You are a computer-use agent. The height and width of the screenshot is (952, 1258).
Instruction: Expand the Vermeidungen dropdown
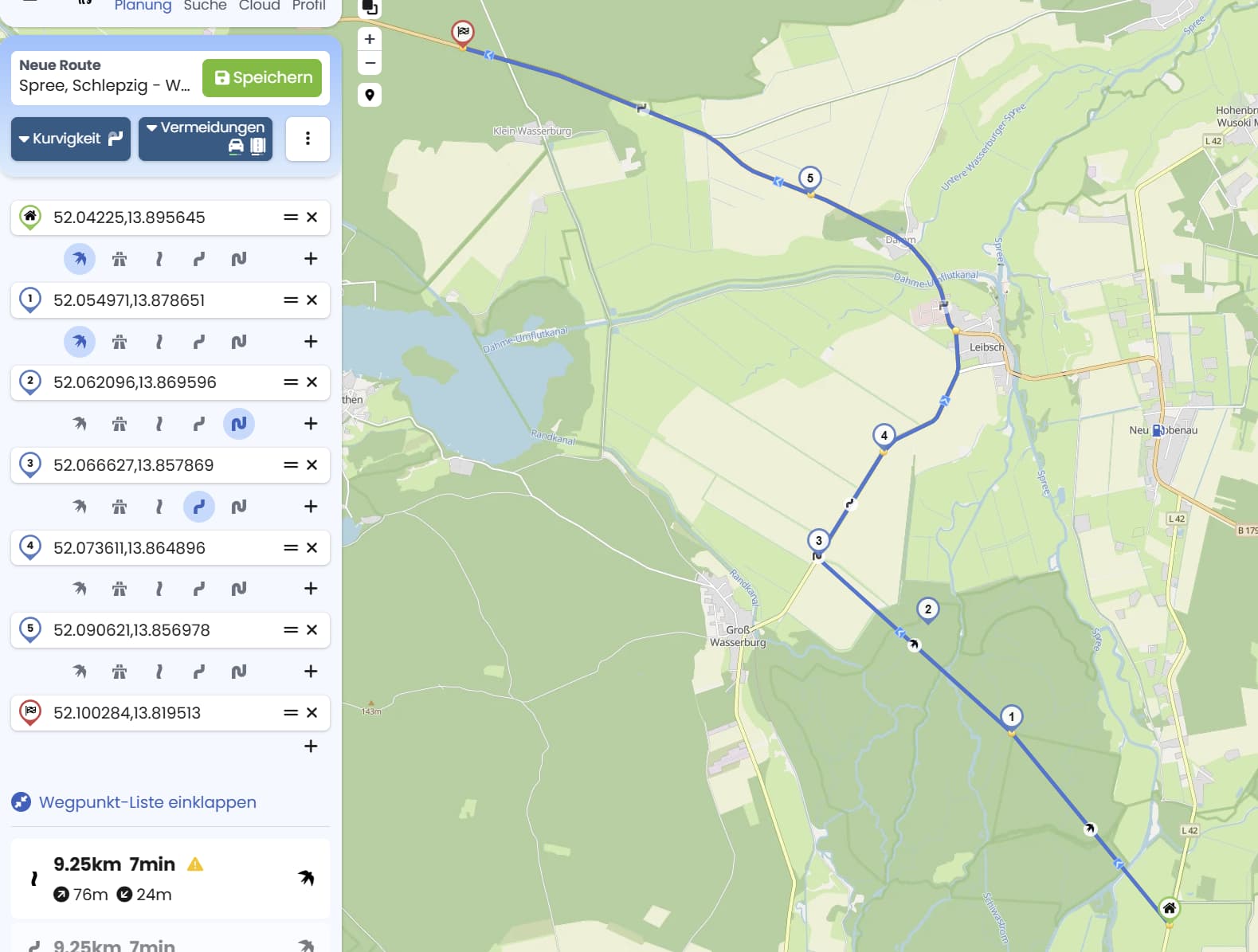206,139
